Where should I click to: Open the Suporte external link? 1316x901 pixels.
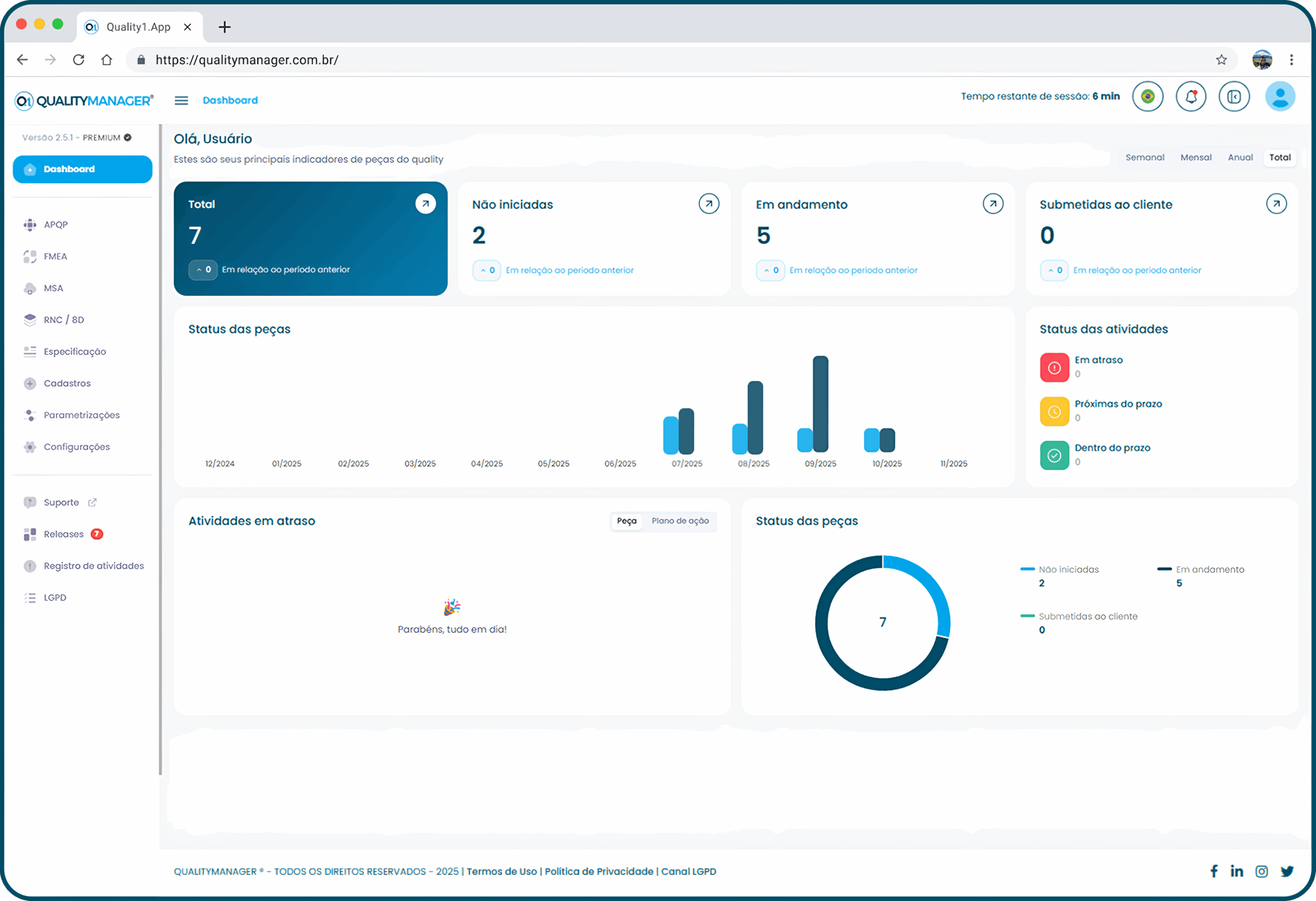pos(61,502)
